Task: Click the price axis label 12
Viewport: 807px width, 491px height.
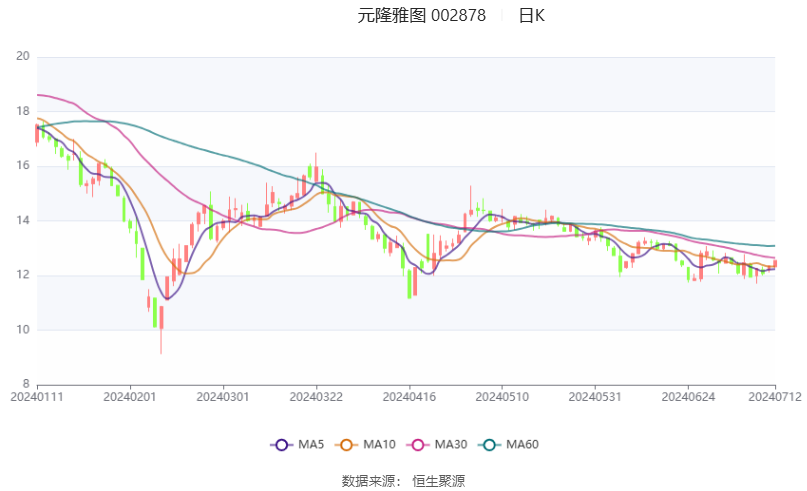Action: point(23,275)
